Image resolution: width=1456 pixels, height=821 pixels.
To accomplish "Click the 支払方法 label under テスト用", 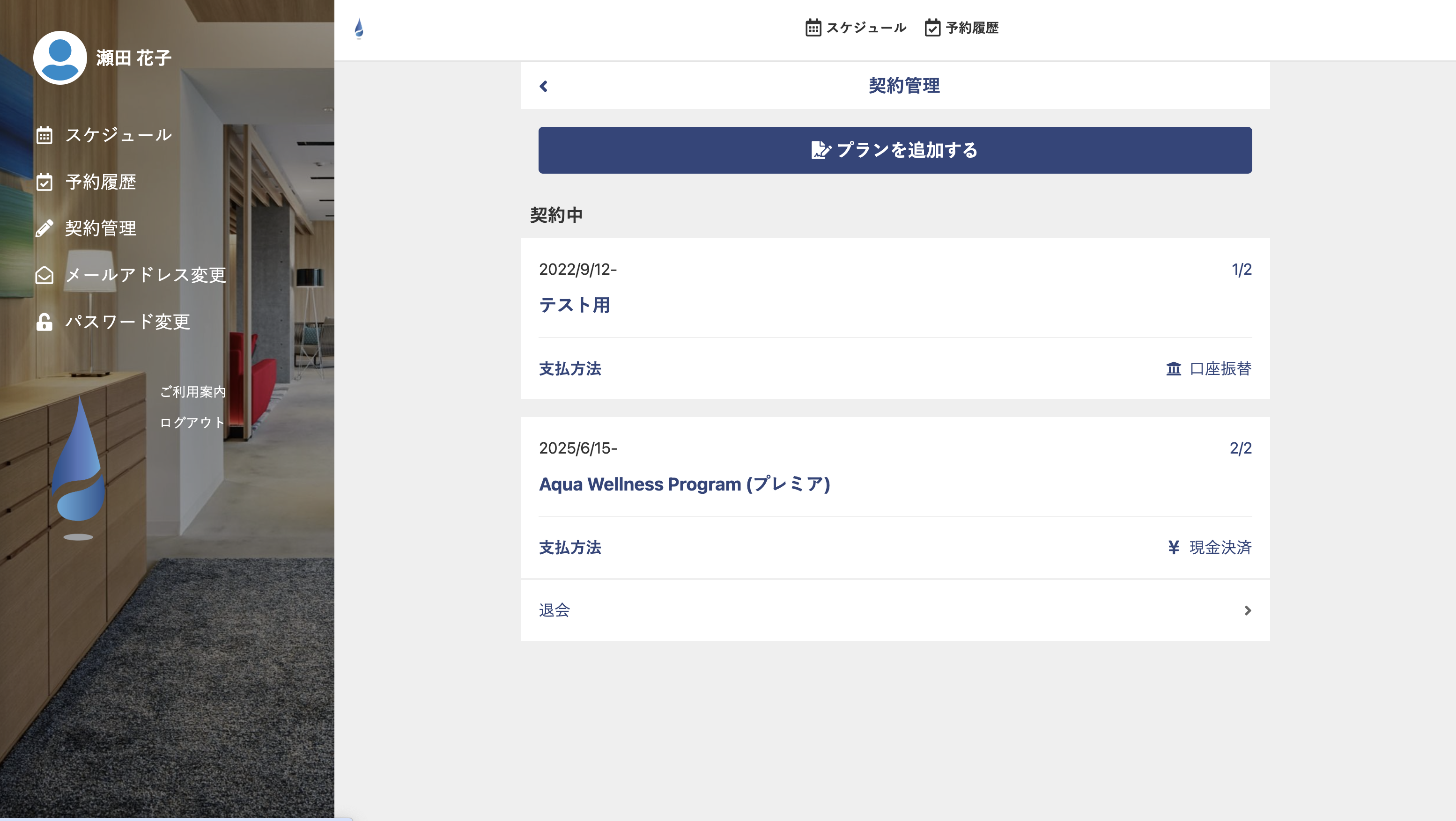I will tap(570, 369).
